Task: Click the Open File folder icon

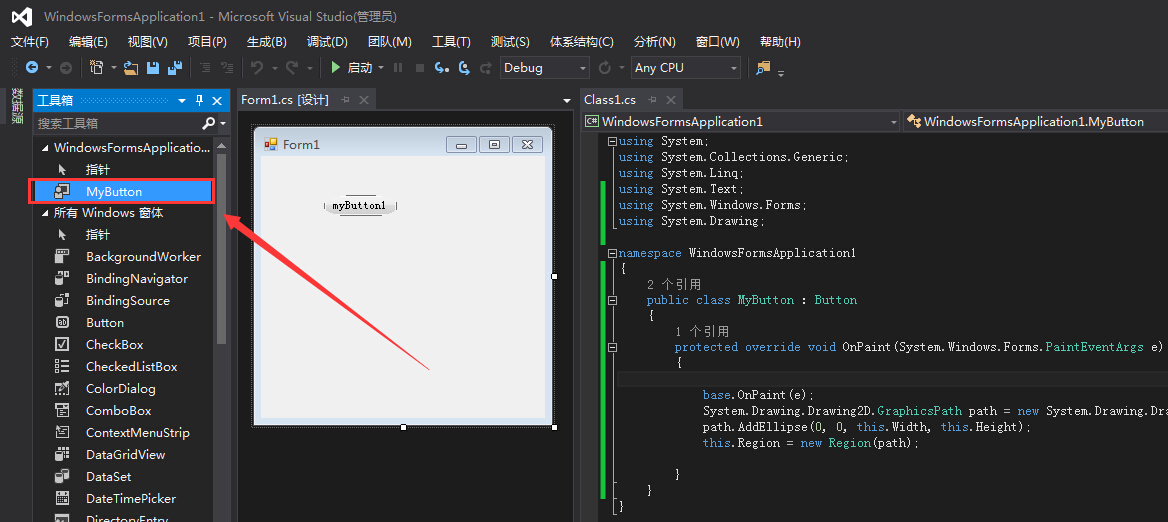Action: click(x=131, y=68)
